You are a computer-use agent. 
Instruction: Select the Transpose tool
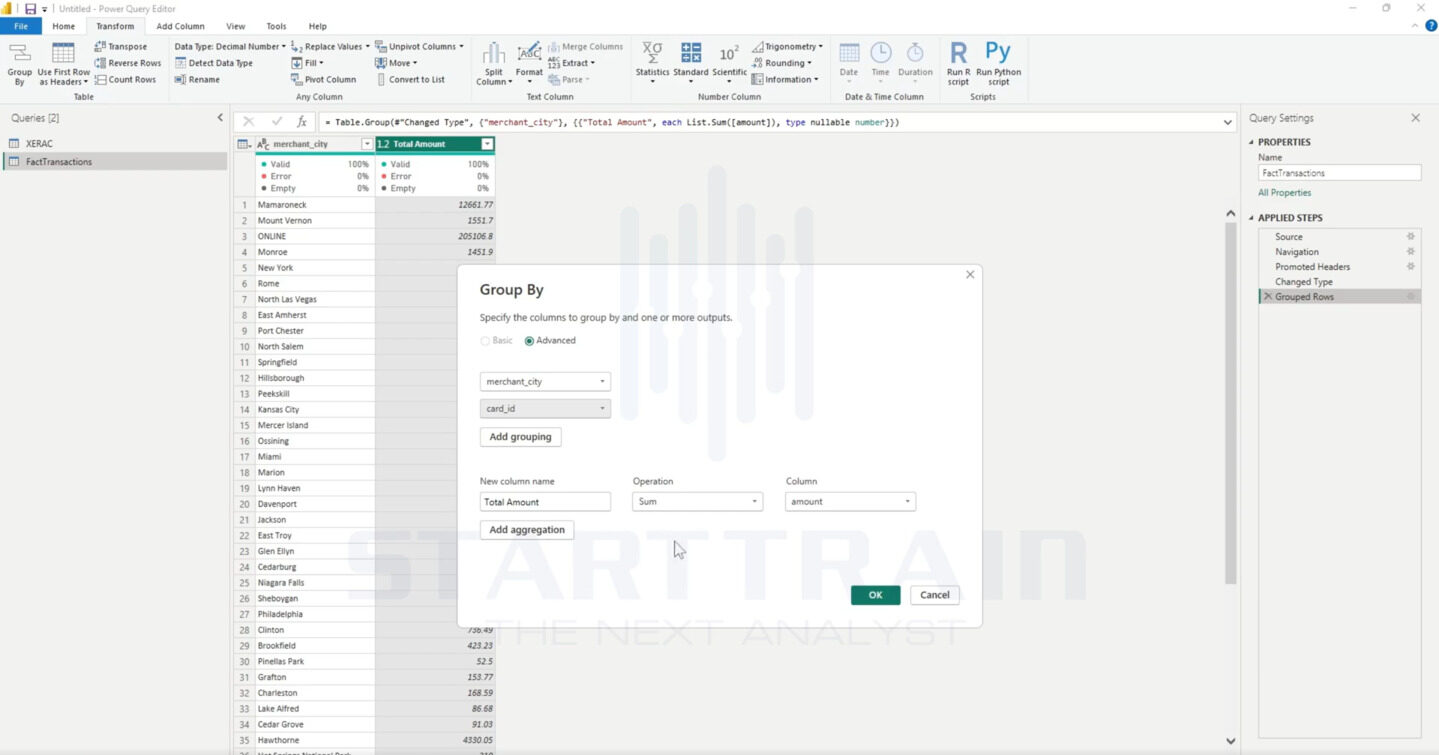coord(120,46)
